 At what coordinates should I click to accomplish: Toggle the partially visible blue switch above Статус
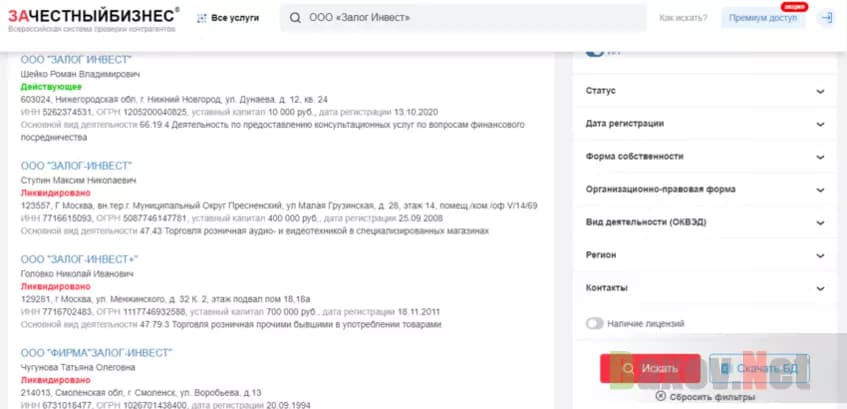click(595, 53)
